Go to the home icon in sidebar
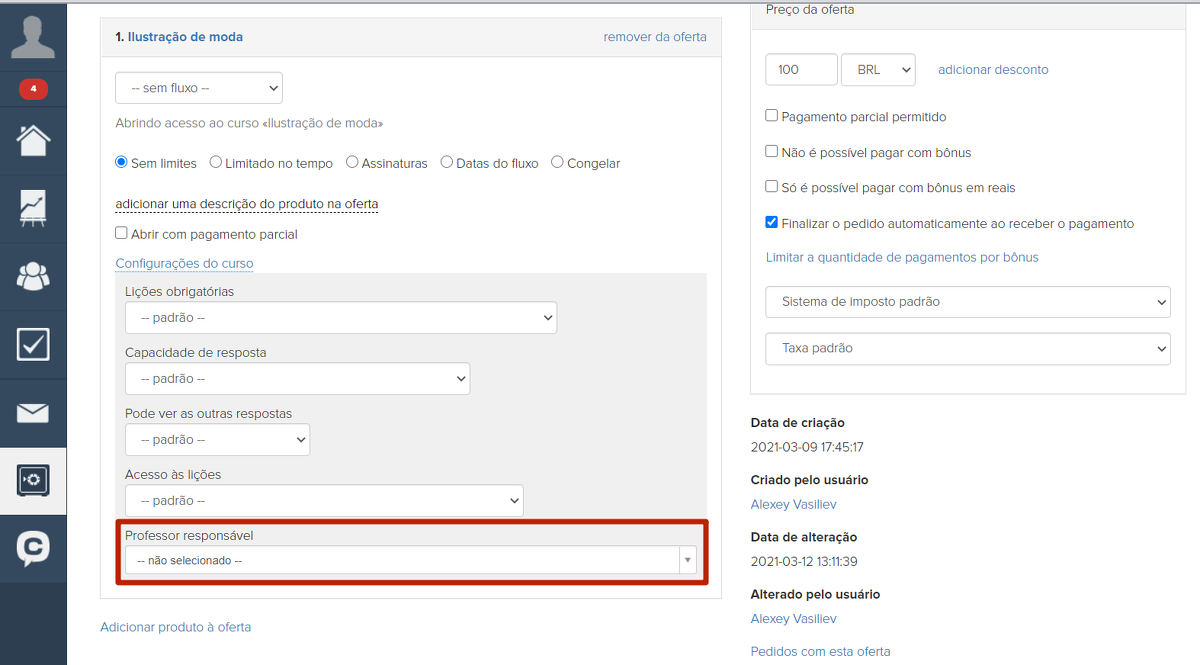 click(x=33, y=141)
